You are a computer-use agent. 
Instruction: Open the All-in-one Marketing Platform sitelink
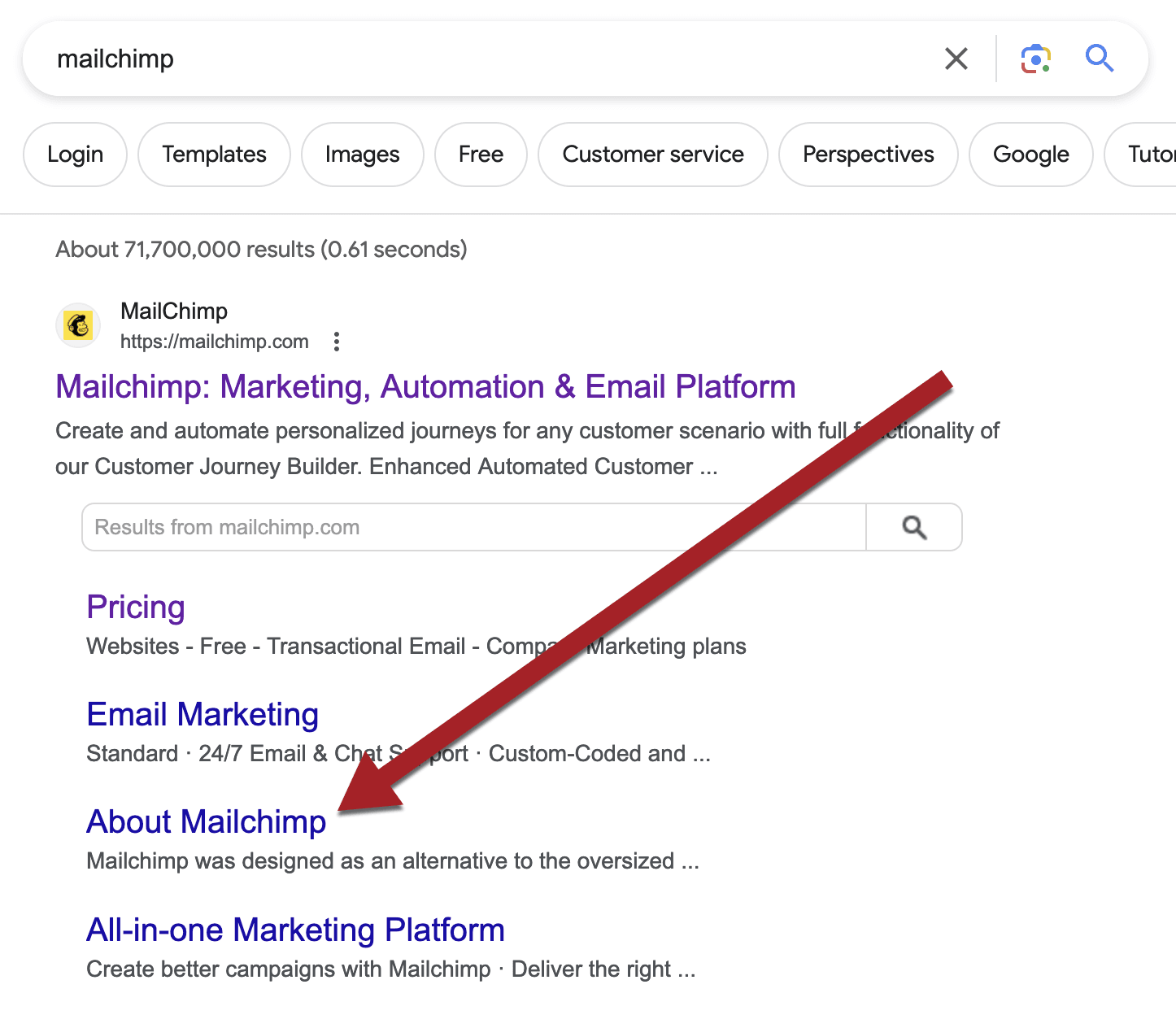point(295,930)
